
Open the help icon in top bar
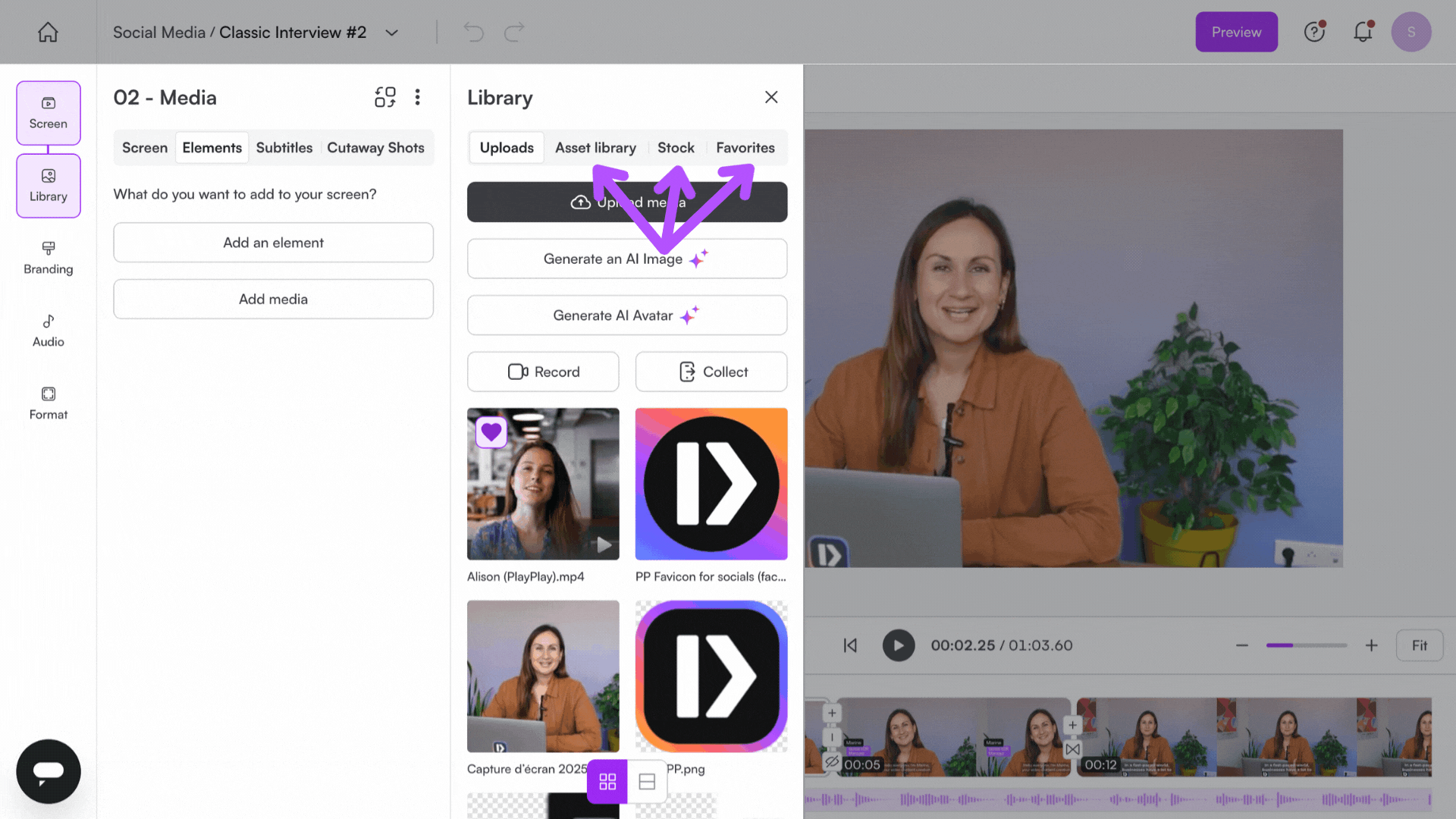click(1314, 32)
